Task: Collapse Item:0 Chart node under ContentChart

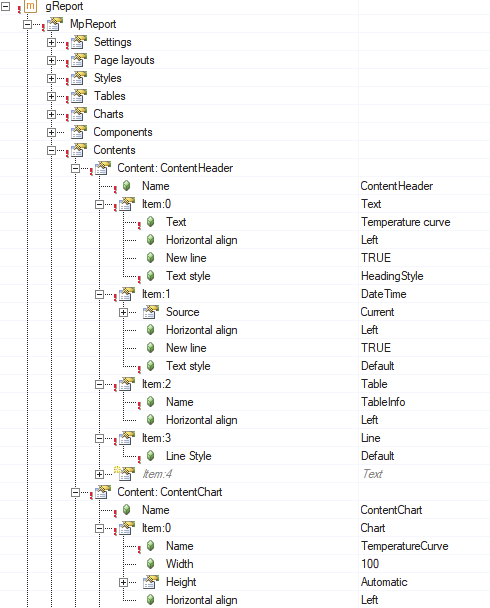Action: [99, 528]
